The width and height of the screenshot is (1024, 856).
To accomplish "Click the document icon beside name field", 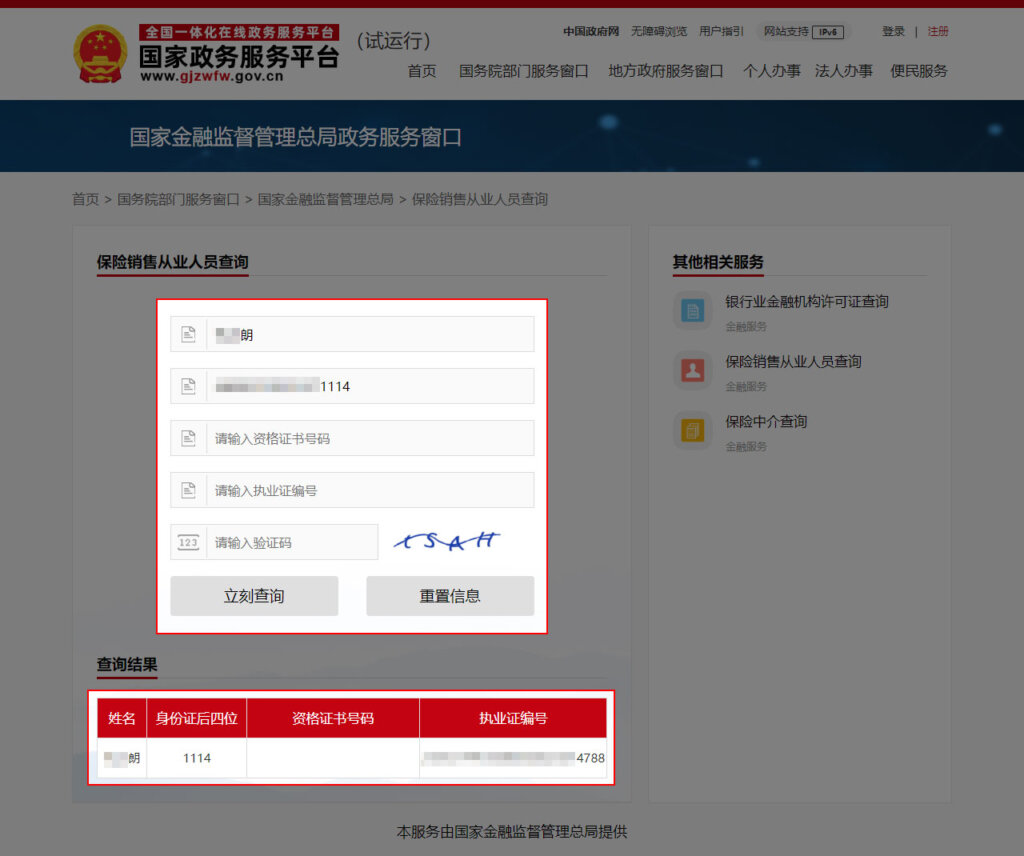I will pos(188,335).
